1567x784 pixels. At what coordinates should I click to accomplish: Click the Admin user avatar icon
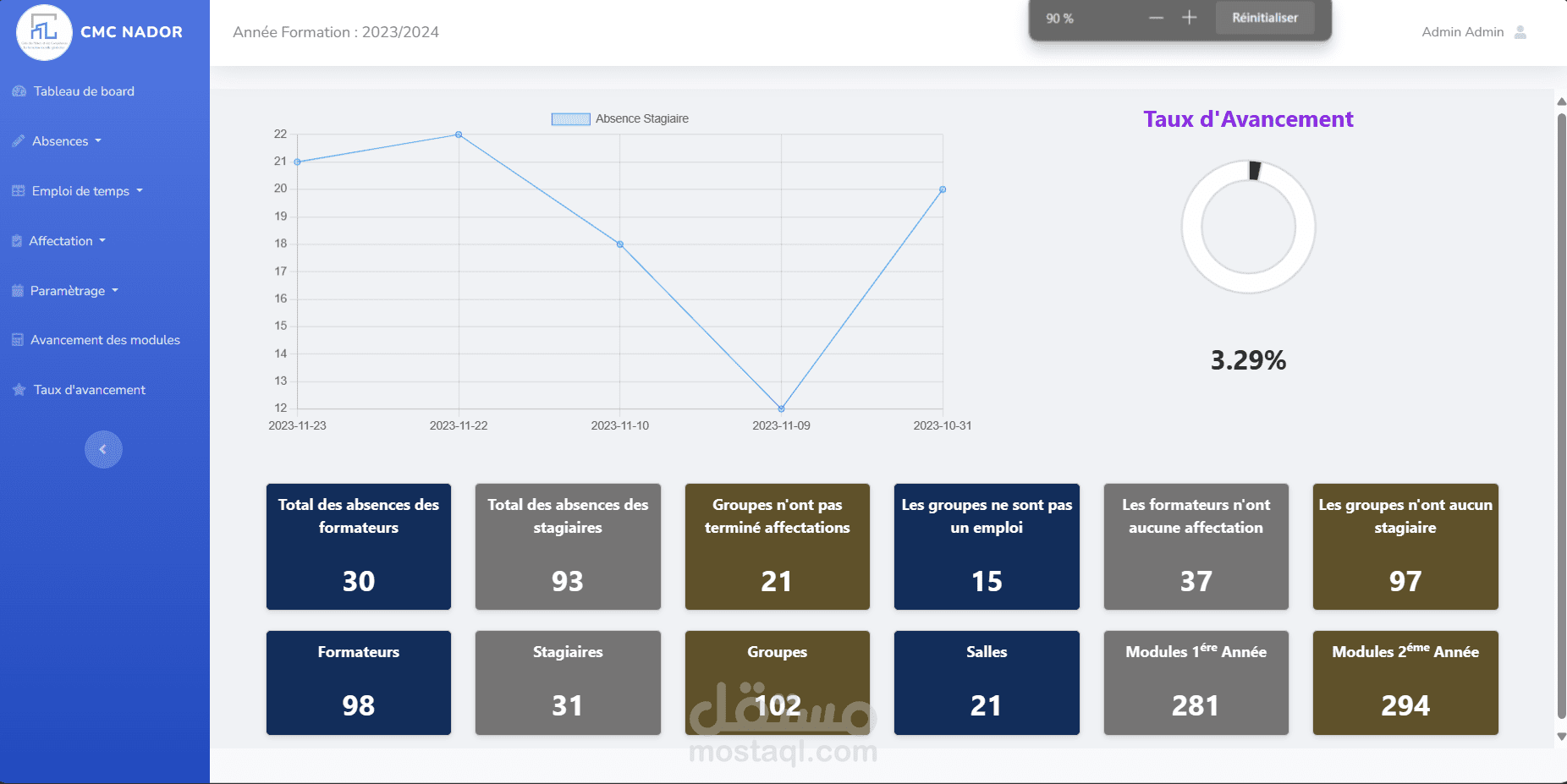click(1520, 32)
